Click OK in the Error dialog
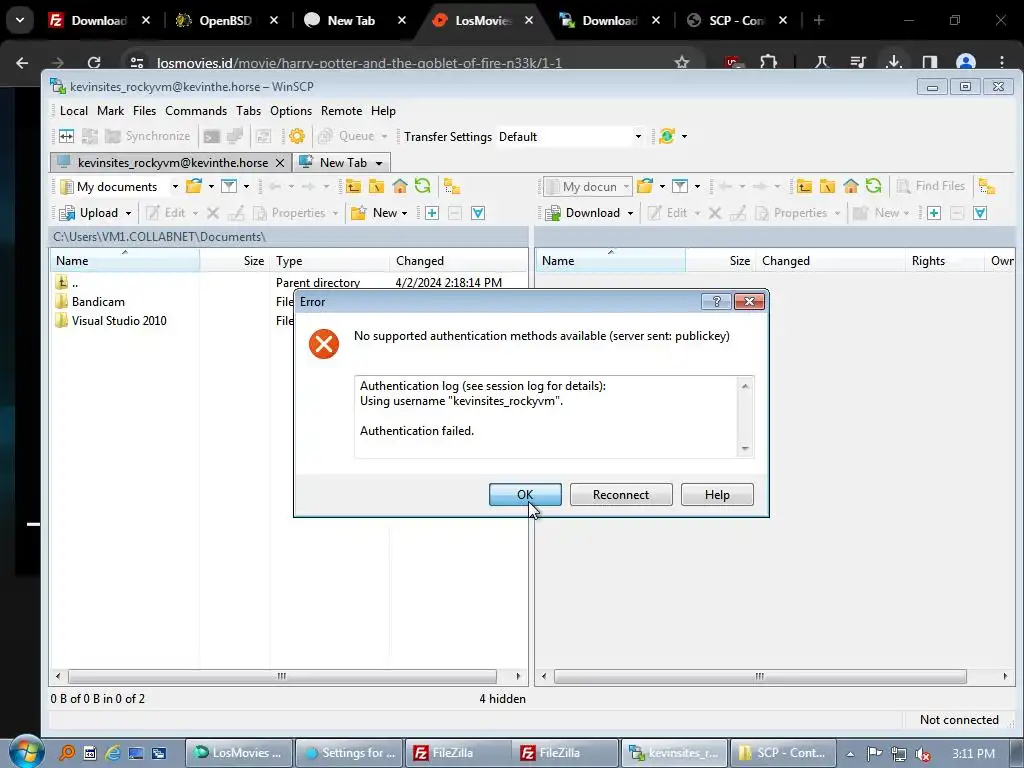Screen dimensions: 1024x768 [525, 494]
